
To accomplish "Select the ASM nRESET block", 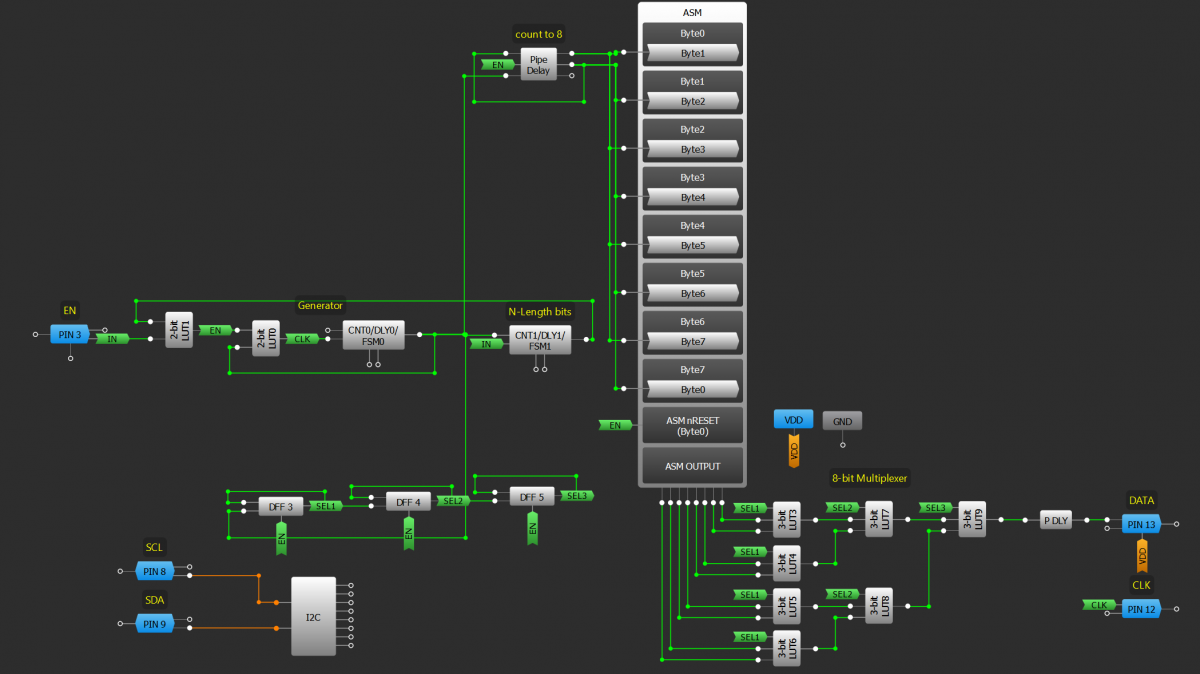I will [x=692, y=426].
